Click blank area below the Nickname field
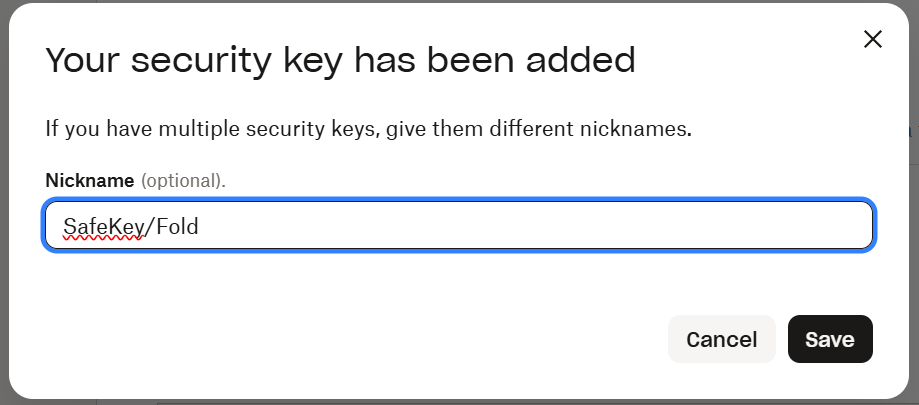 tap(460, 280)
